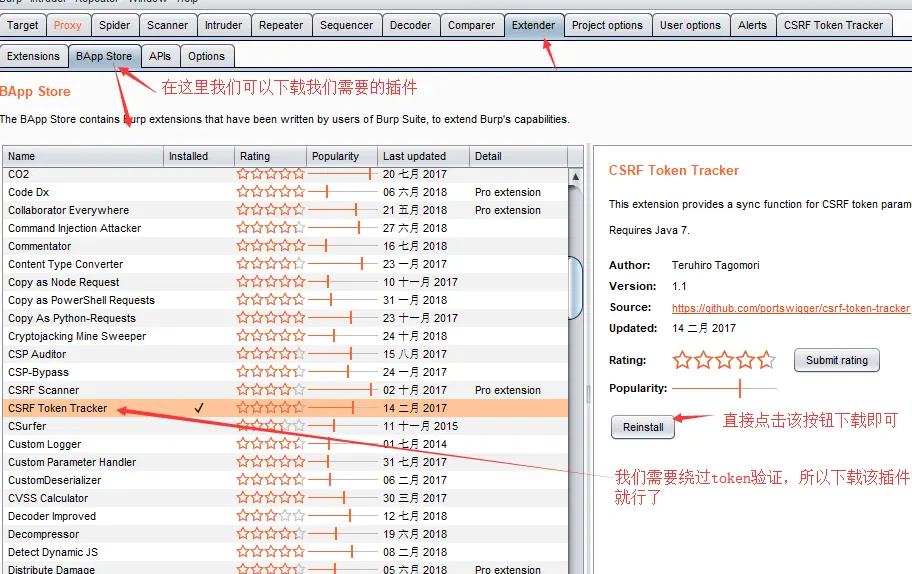Select the Decoder Improved row
Screen dimensions: 912x574
(285, 516)
